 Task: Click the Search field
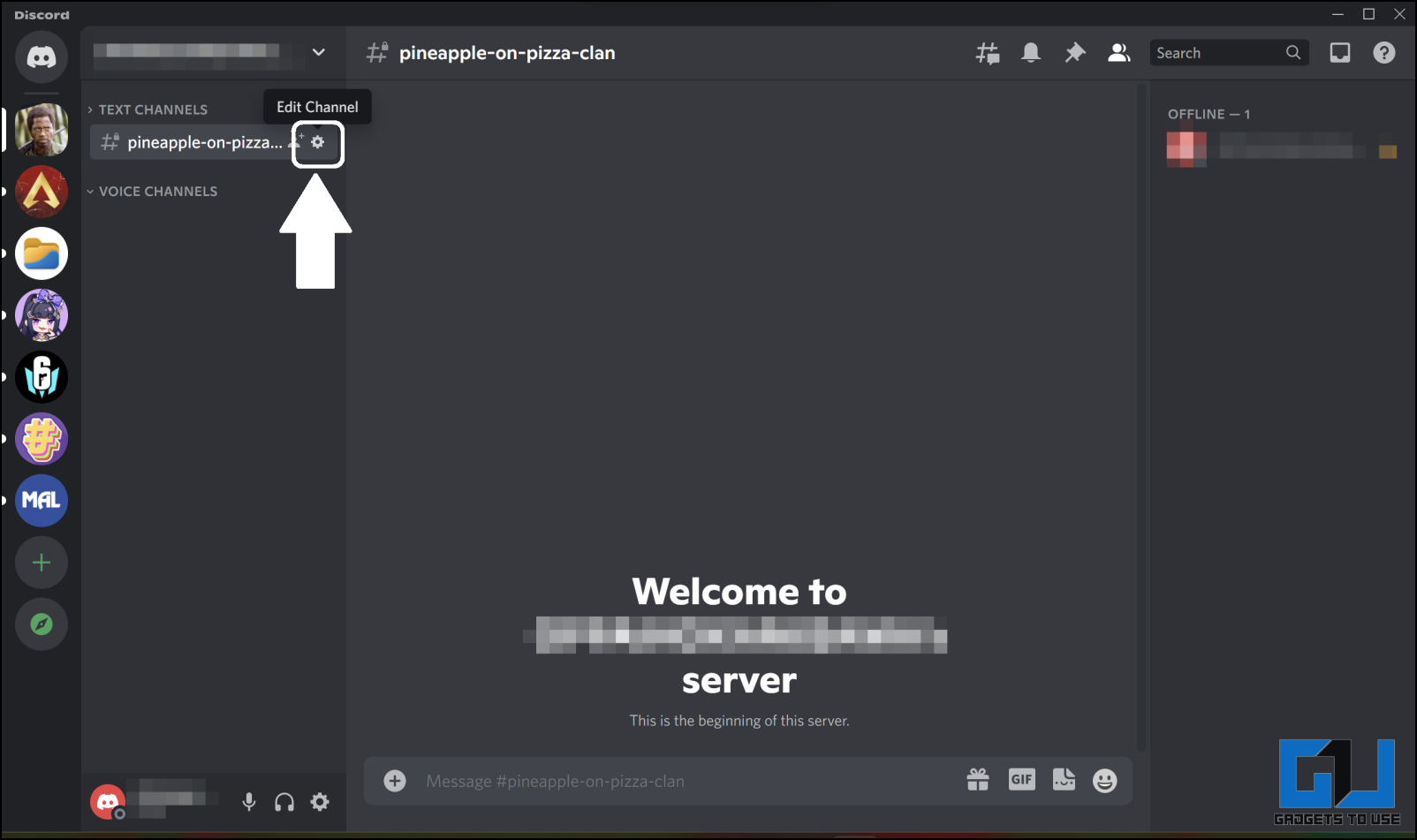coord(1228,53)
